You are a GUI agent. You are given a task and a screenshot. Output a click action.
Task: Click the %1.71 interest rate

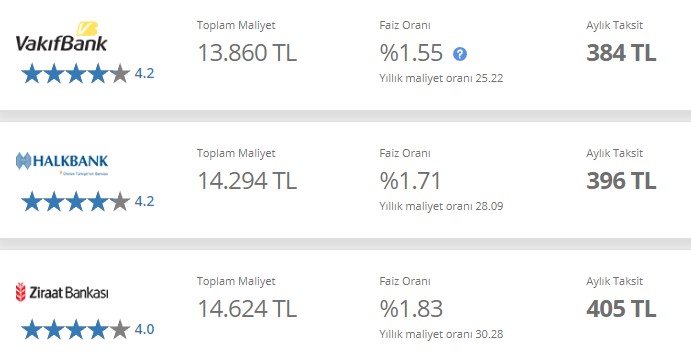[410, 181]
